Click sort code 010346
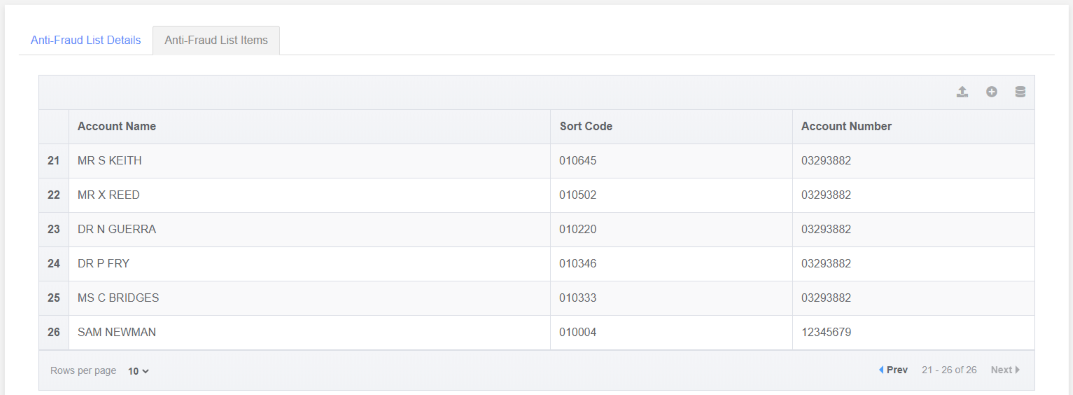Image resolution: width=1073 pixels, height=395 pixels. [x=578, y=264]
